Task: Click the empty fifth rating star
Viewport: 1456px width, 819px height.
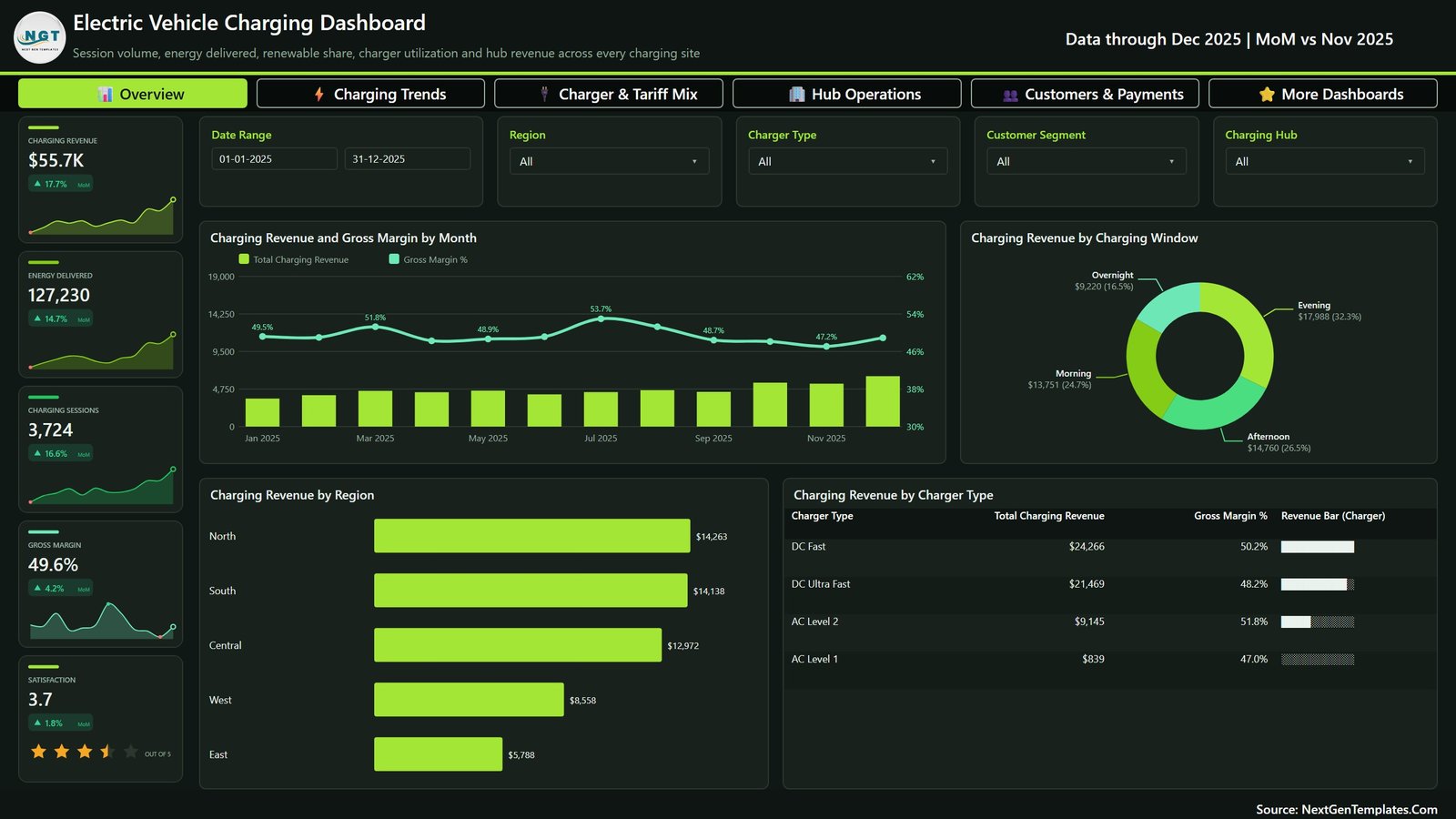Action: [x=130, y=752]
